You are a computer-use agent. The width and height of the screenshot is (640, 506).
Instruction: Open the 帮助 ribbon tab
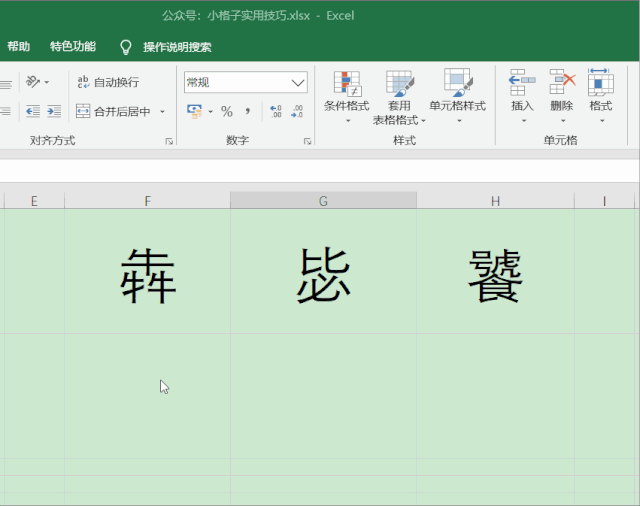(18, 47)
